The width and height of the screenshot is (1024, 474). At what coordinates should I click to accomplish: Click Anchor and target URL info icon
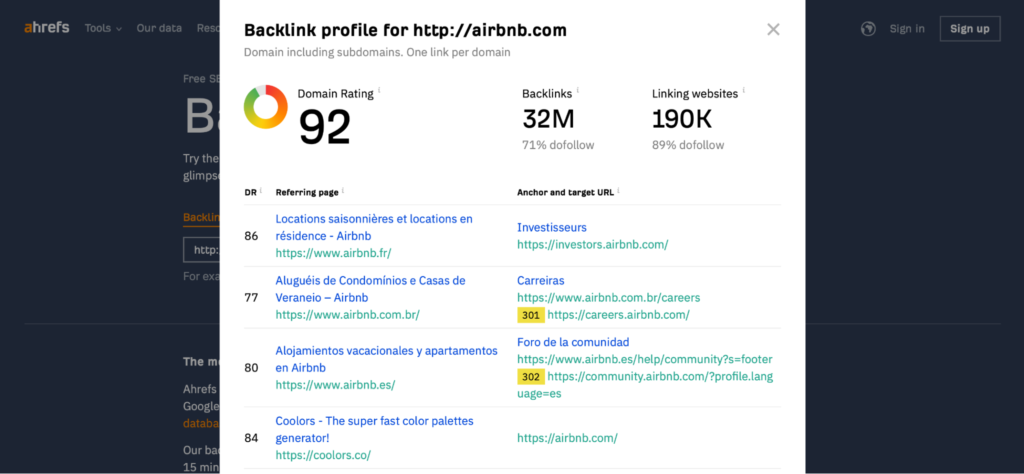click(x=618, y=190)
